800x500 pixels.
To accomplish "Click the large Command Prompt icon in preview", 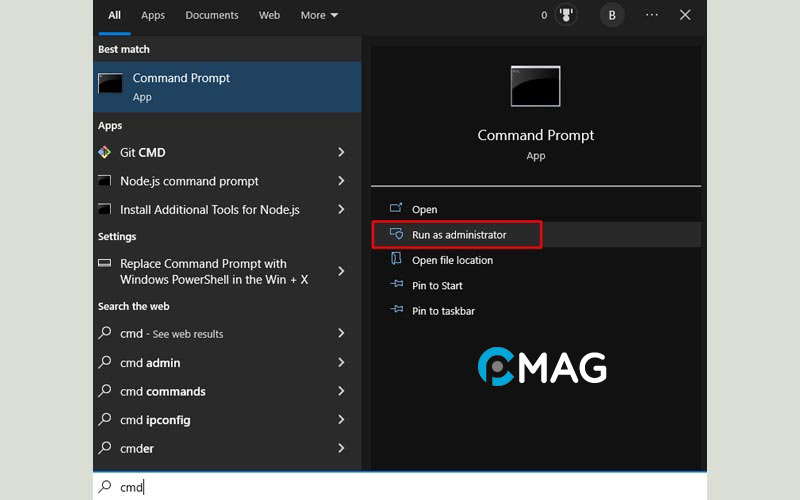I will pyautogui.click(x=535, y=87).
